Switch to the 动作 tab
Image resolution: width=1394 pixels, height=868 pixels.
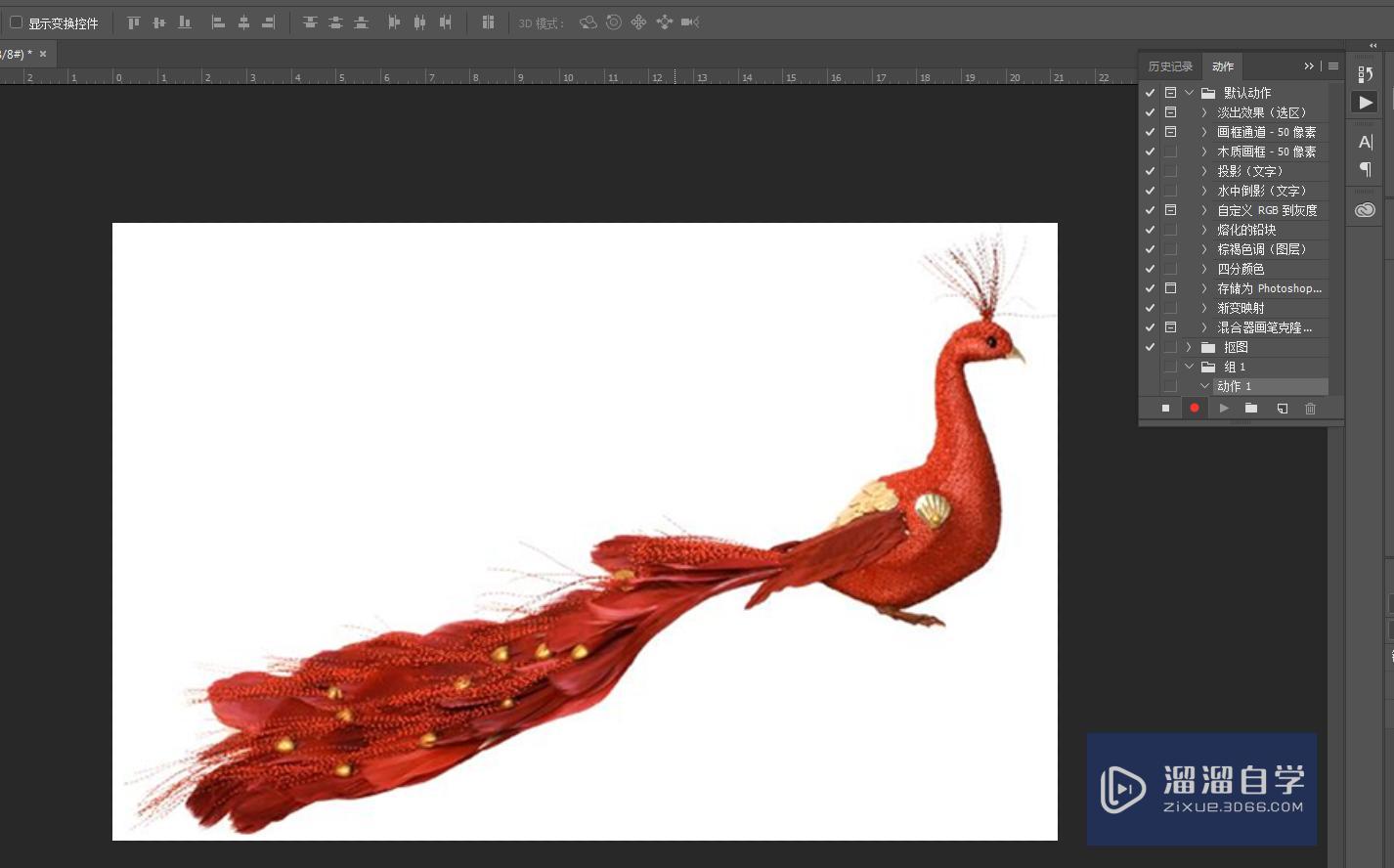point(1223,66)
